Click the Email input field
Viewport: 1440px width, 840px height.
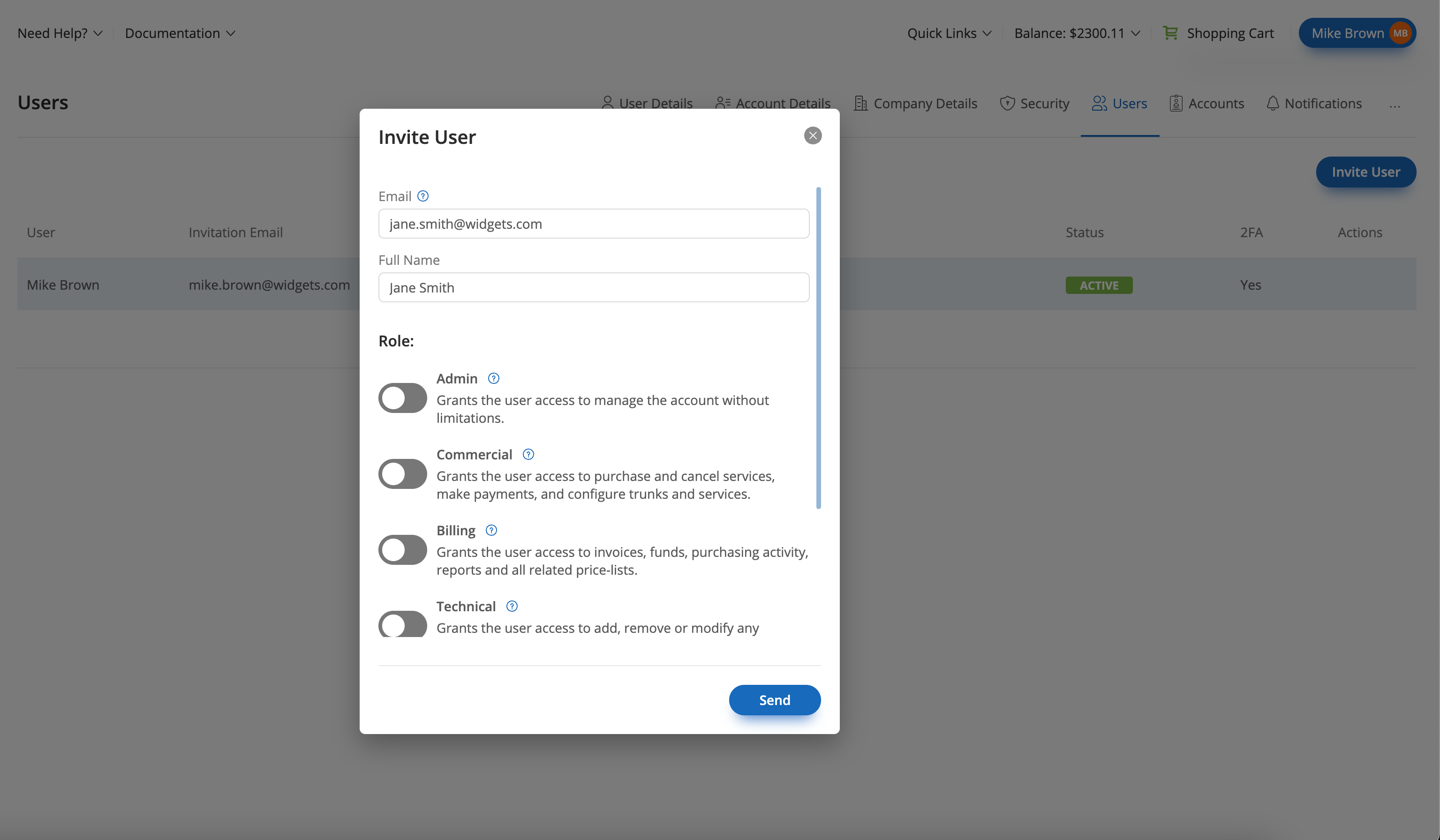(x=594, y=224)
